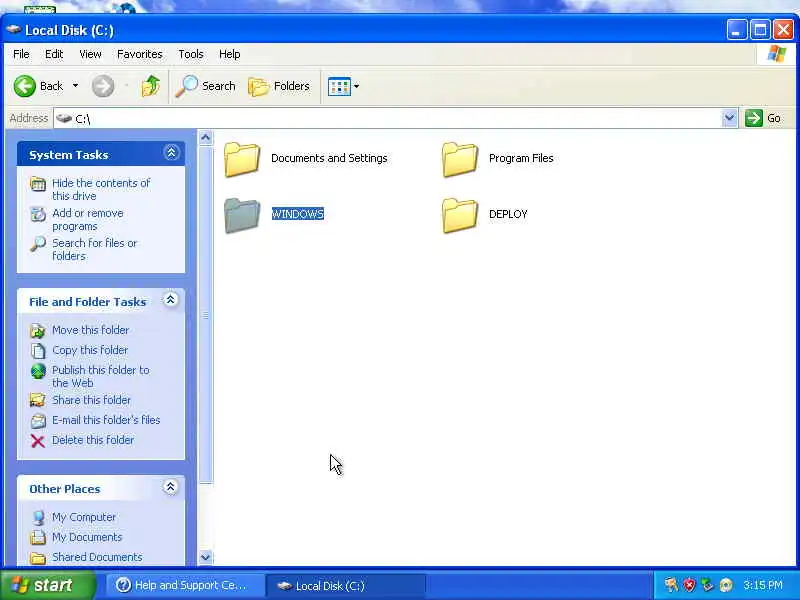Click the My Computer icon in sidebar
The width and height of the screenshot is (800, 600).
coord(38,517)
